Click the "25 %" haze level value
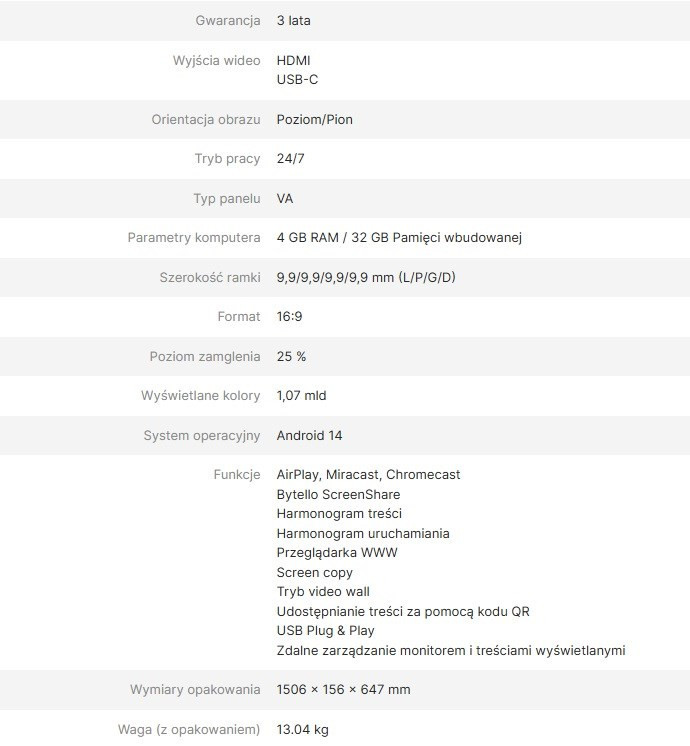Screen dimensions: 690x746 291,356
